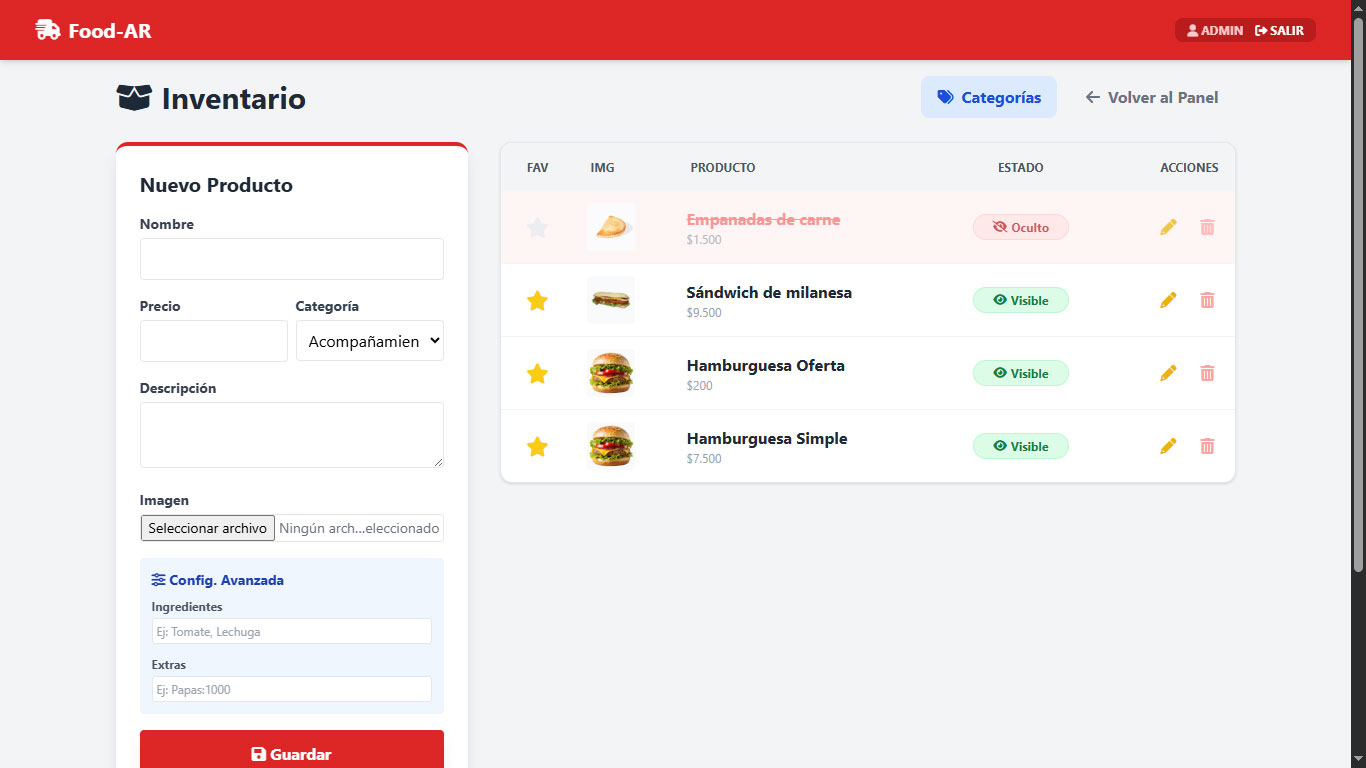Toggle Visible status of Hamburguesa Oferta
Image resolution: width=1366 pixels, height=768 pixels.
click(x=1020, y=373)
